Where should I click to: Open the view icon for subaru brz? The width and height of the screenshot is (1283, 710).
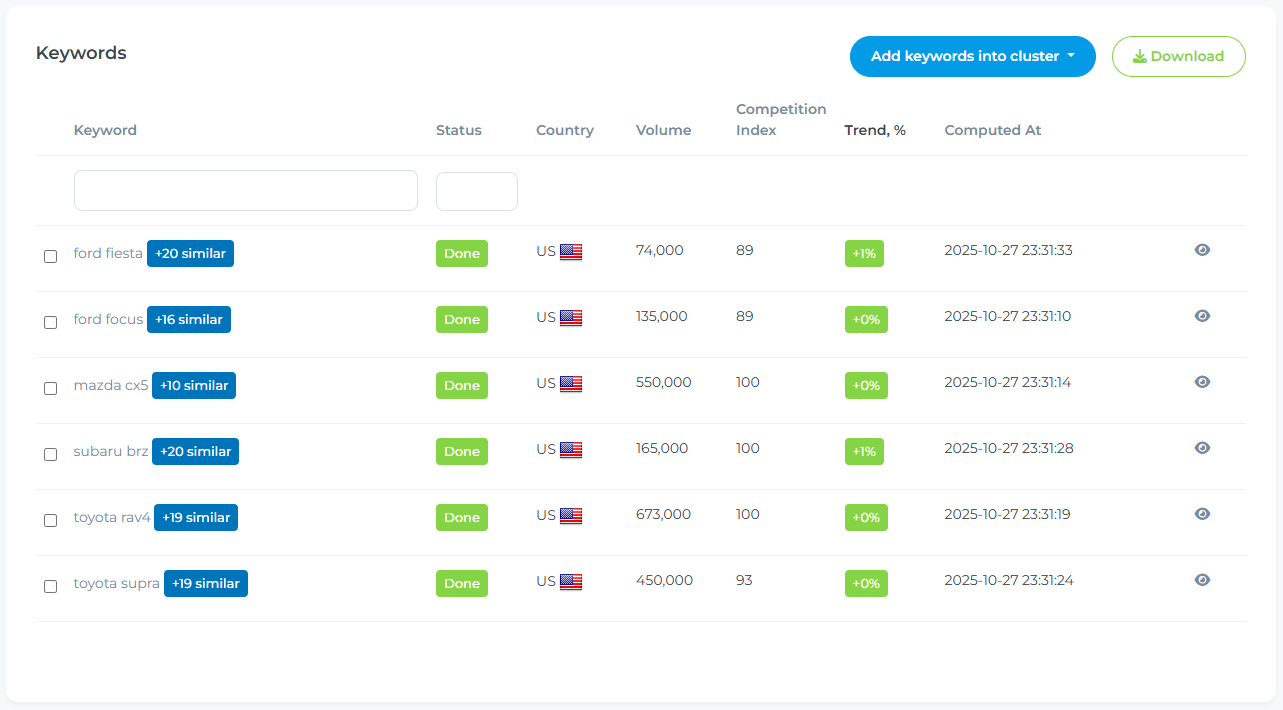coord(1202,448)
